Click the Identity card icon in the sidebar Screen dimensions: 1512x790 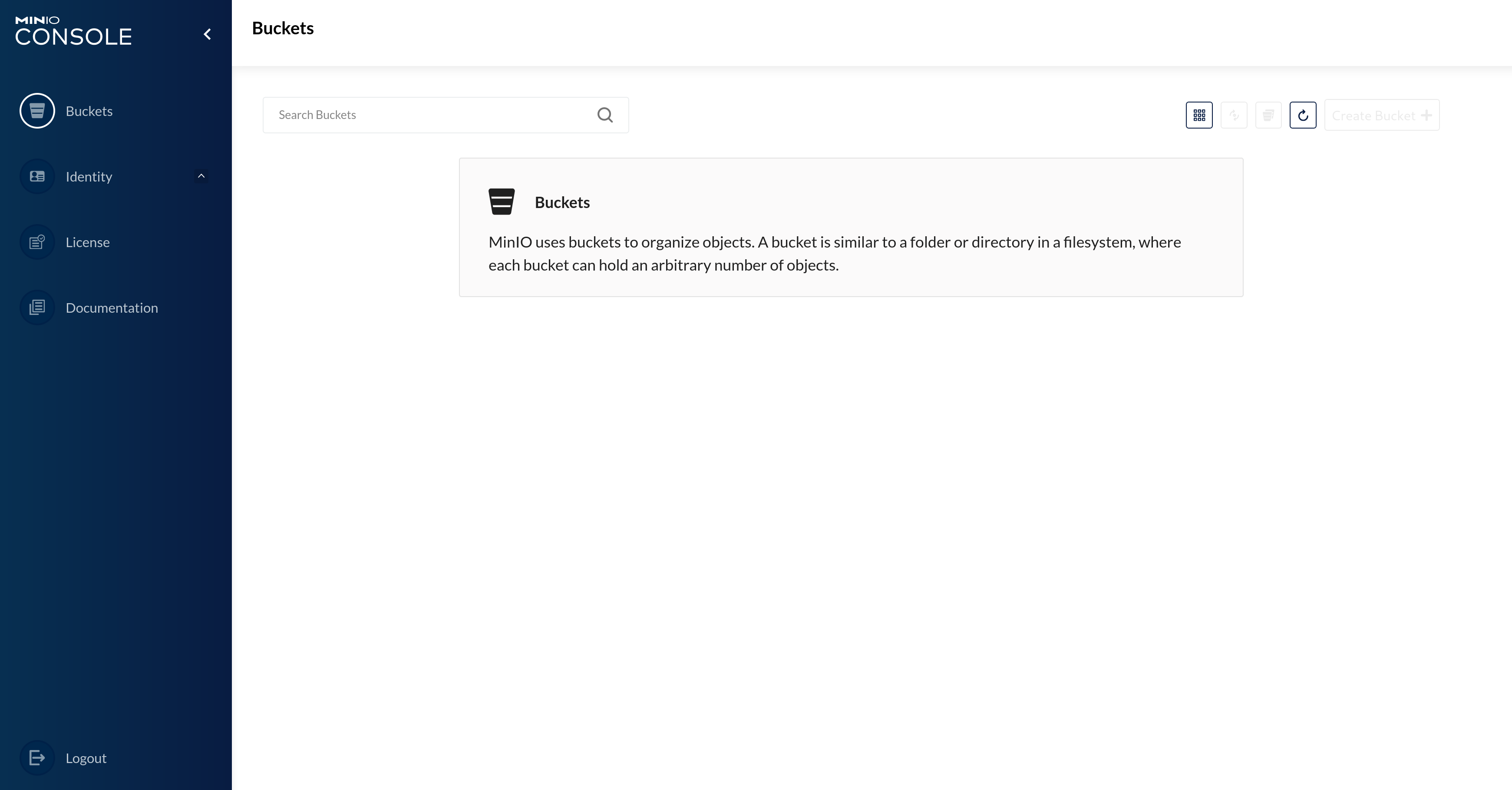click(37, 176)
